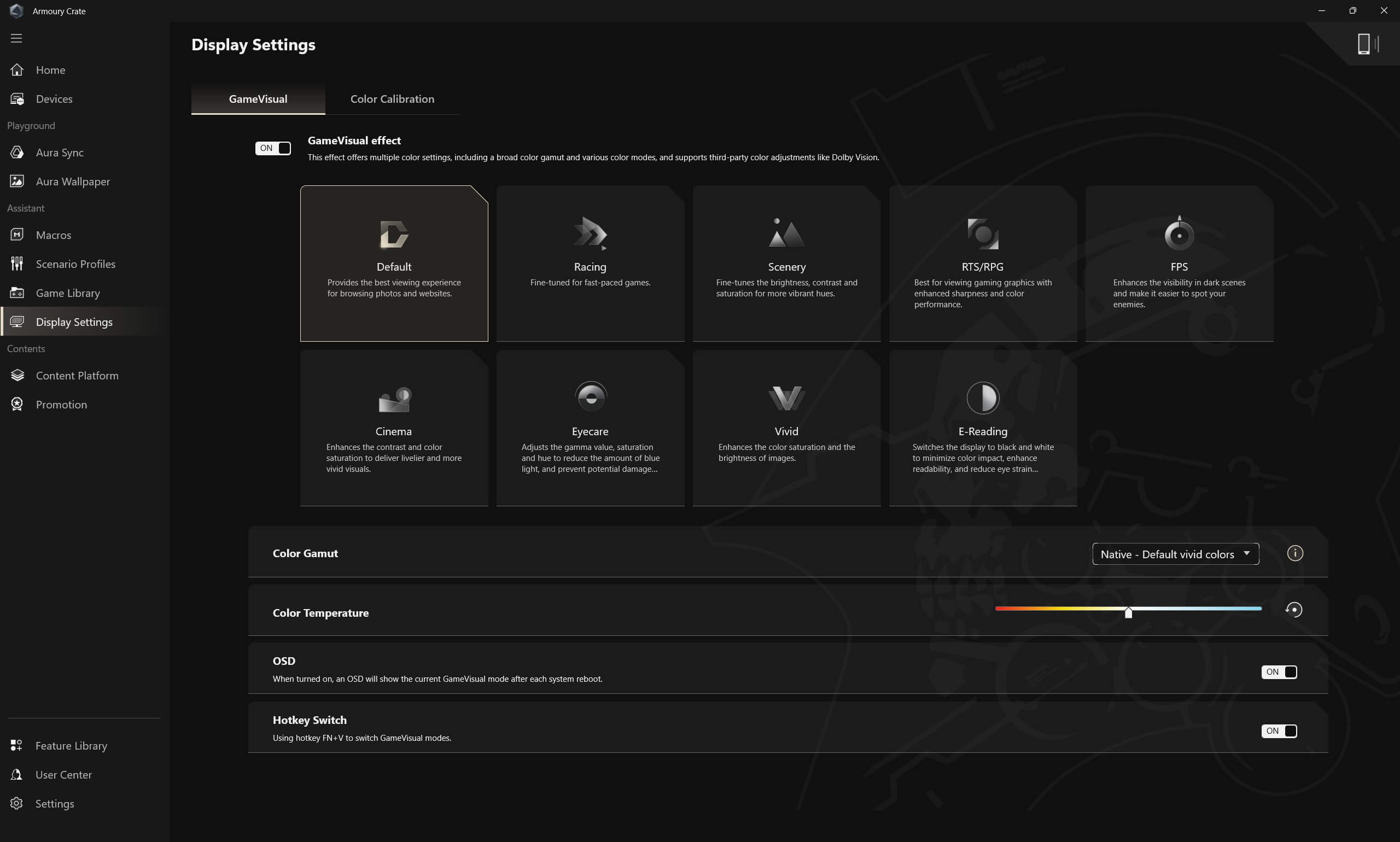This screenshot has width=1400, height=842.
Task: Select the GameVisual tab
Action: [x=258, y=99]
